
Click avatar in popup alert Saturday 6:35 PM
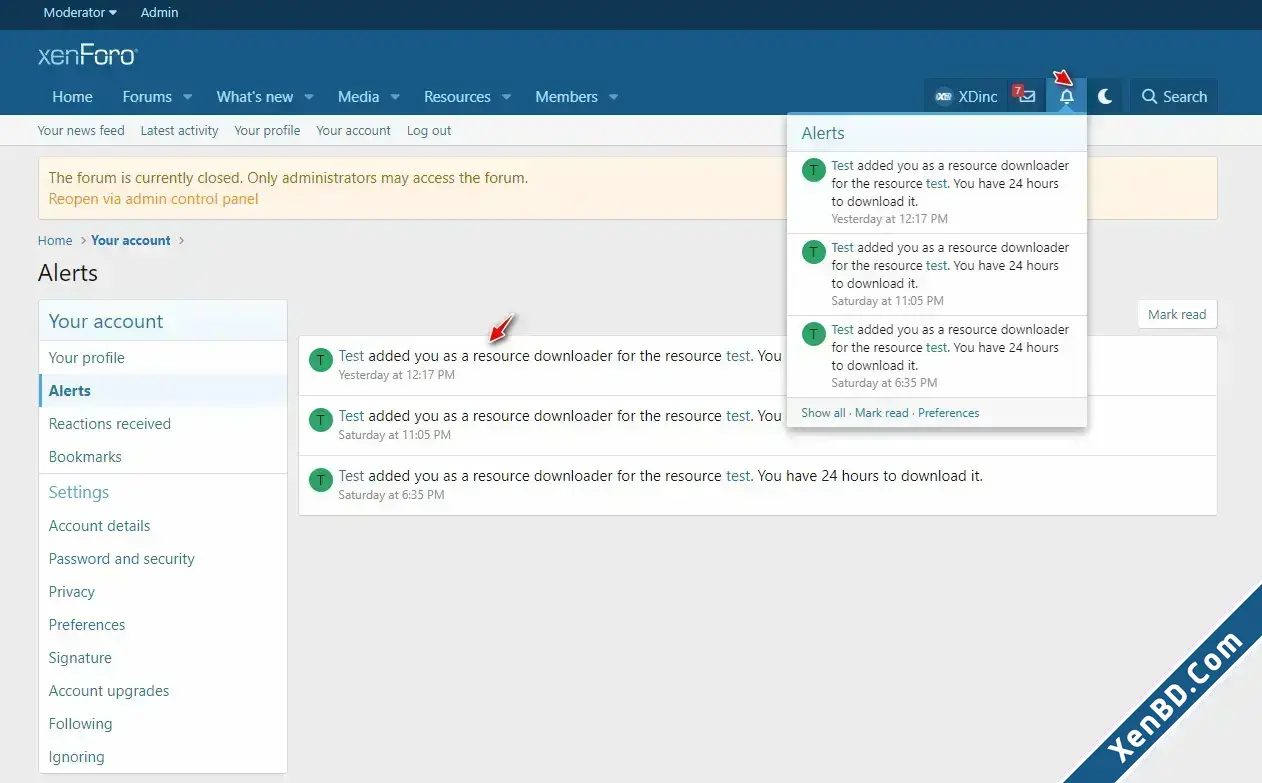pyautogui.click(x=814, y=334)
